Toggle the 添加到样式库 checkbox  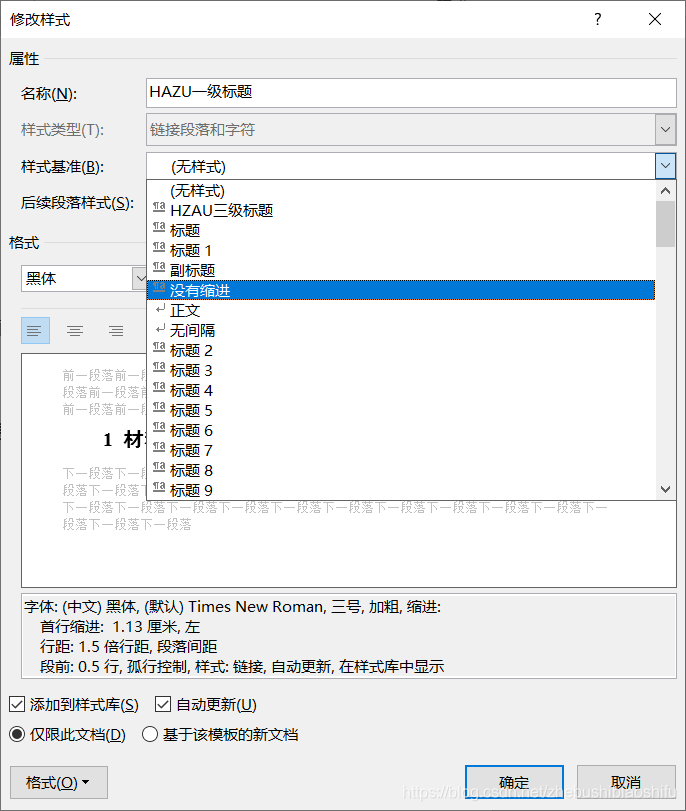pyautogui.click(x=17, y=705)
